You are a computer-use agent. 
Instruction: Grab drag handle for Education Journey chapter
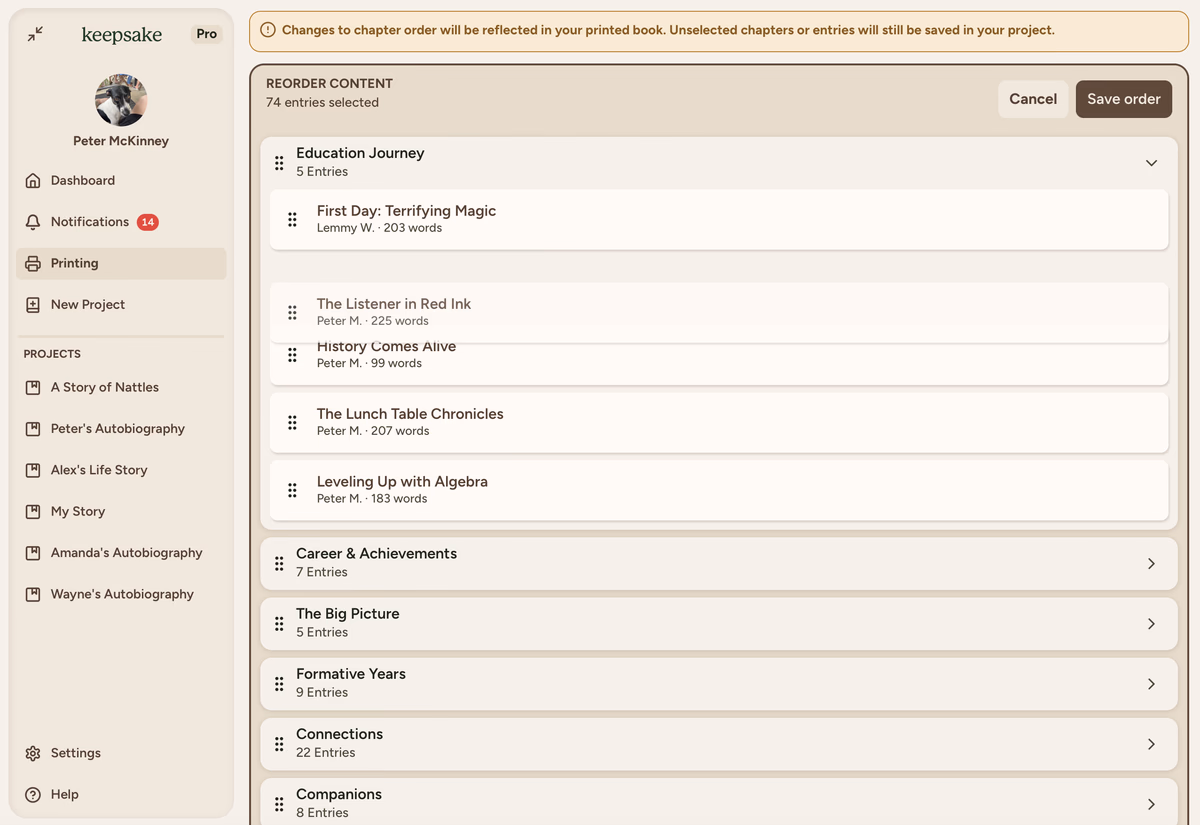[279, 162]
